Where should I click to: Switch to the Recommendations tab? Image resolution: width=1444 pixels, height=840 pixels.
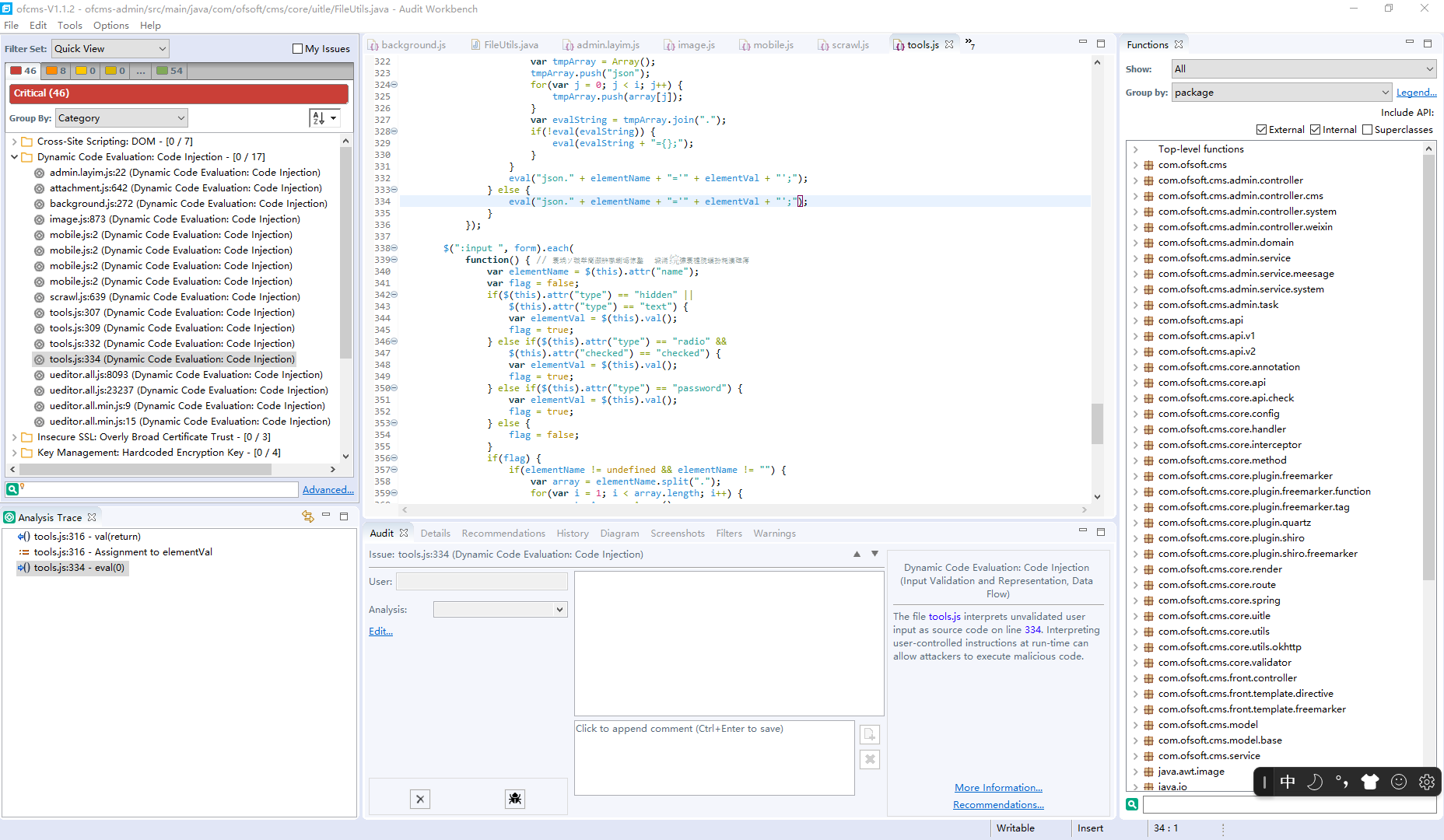(503, 534)
